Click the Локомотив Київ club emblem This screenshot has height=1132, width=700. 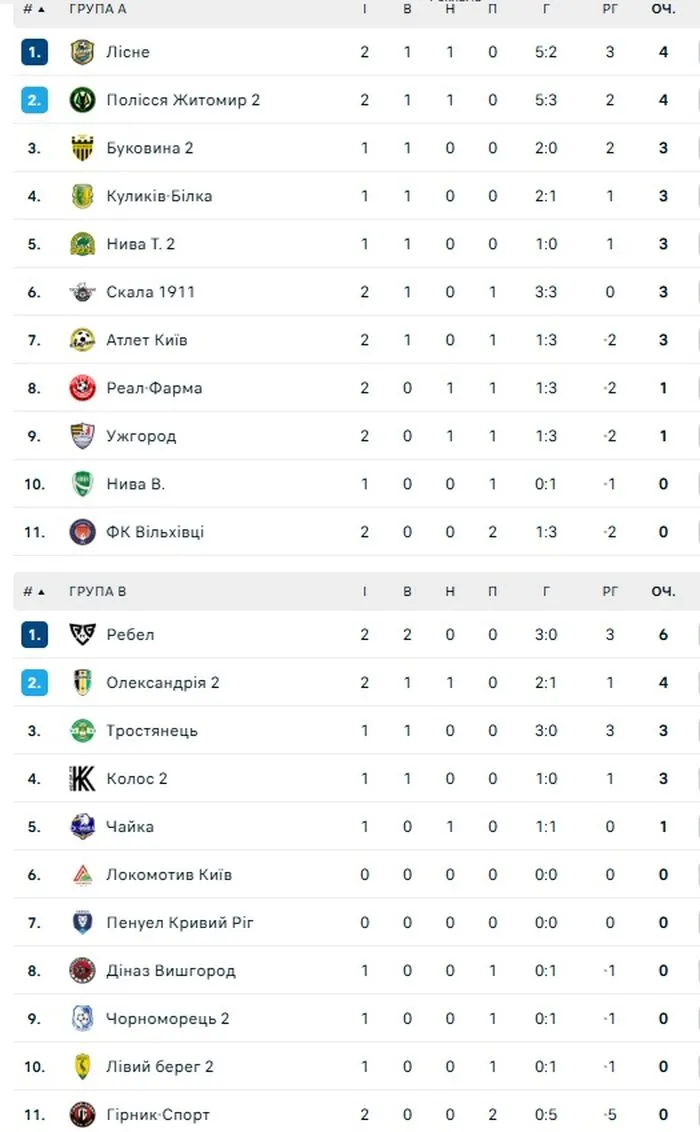coord(82,874)
